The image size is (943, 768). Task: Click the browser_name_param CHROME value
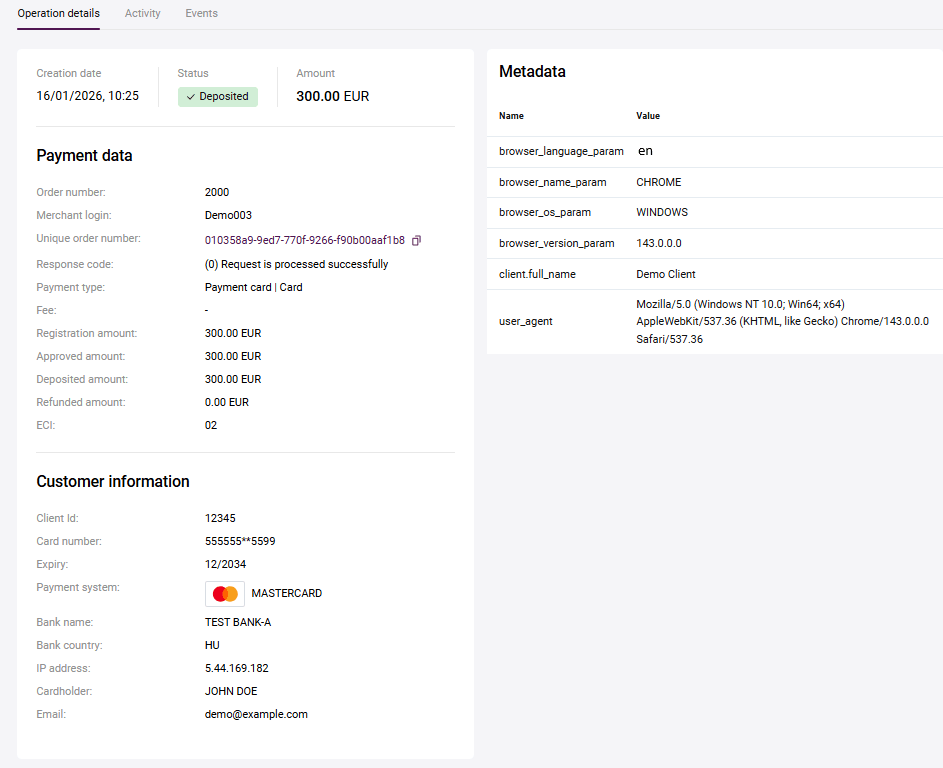point(658,183)
